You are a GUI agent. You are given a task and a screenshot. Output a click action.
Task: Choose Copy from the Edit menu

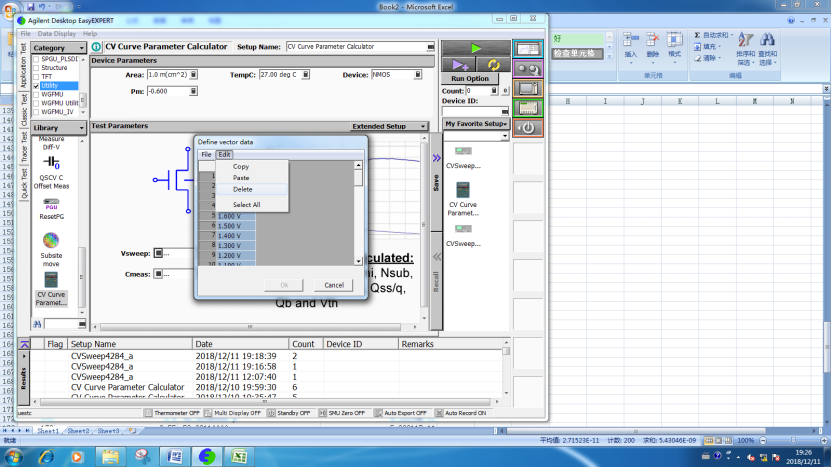(241, 166)
